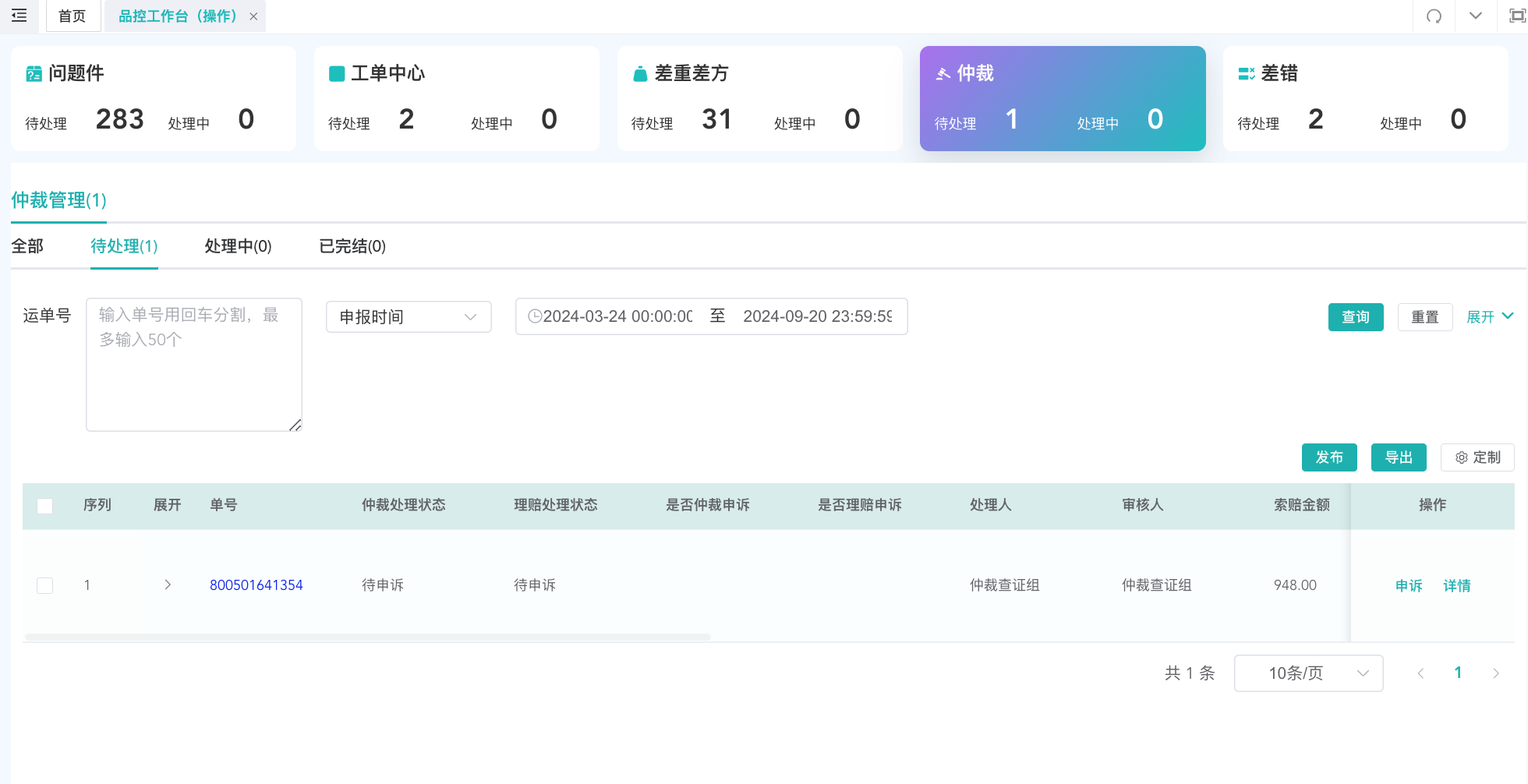Click the refresh page icon
Viewport: 1528px width, 784px height.
(x=1434, y=16)
